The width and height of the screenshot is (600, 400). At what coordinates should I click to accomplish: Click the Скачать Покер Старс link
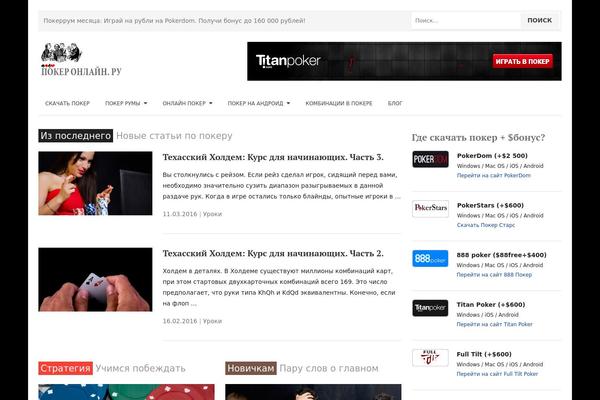pos(486,225)
